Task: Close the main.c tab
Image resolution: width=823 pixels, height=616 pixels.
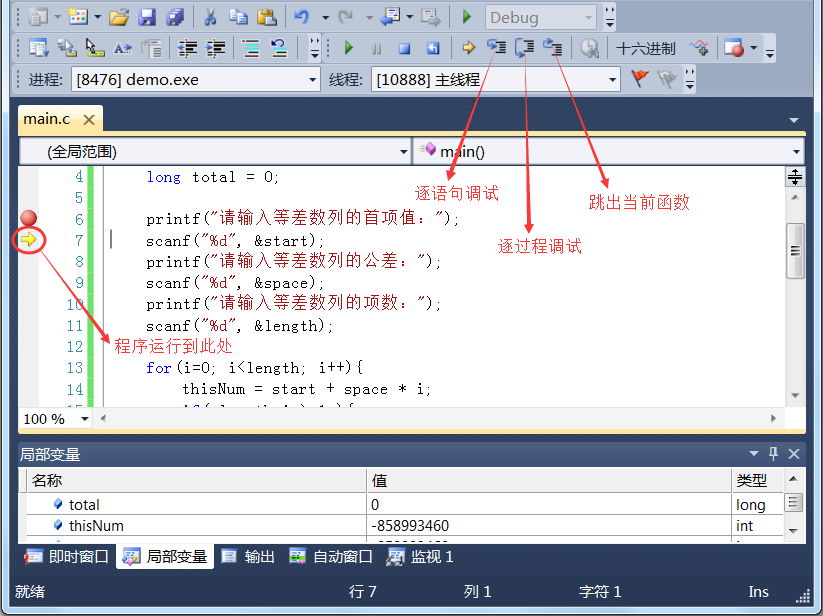Action: (89, 119)
